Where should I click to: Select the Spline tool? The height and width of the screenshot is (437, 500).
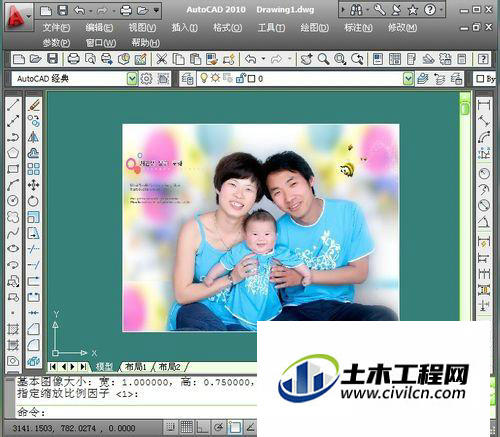pyautogui.click(x=13, y=233)
